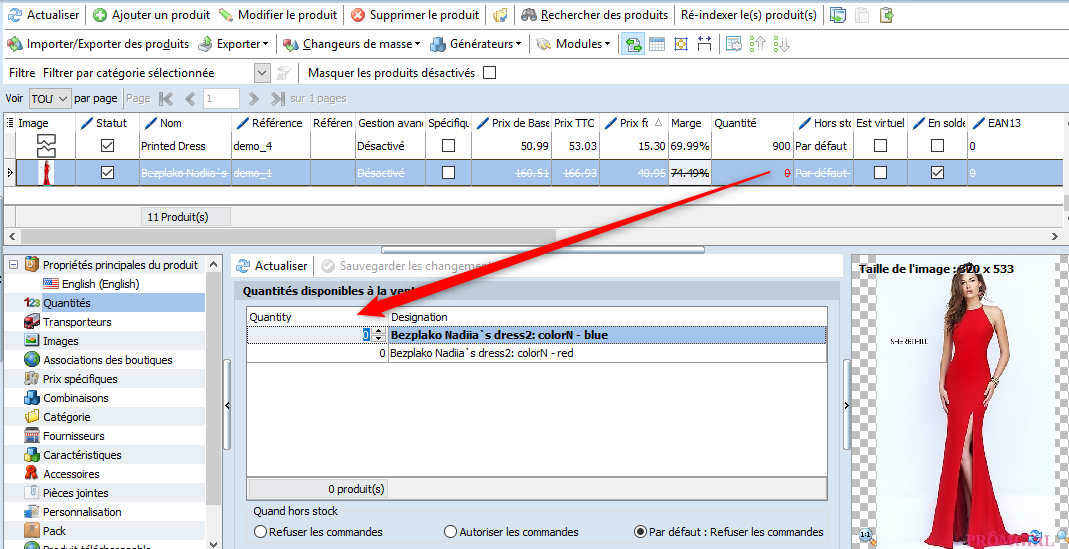Collapse left properties panel with arrow handle
Image resolution: width=1069 pixels, height=549 pixels.
227,405
